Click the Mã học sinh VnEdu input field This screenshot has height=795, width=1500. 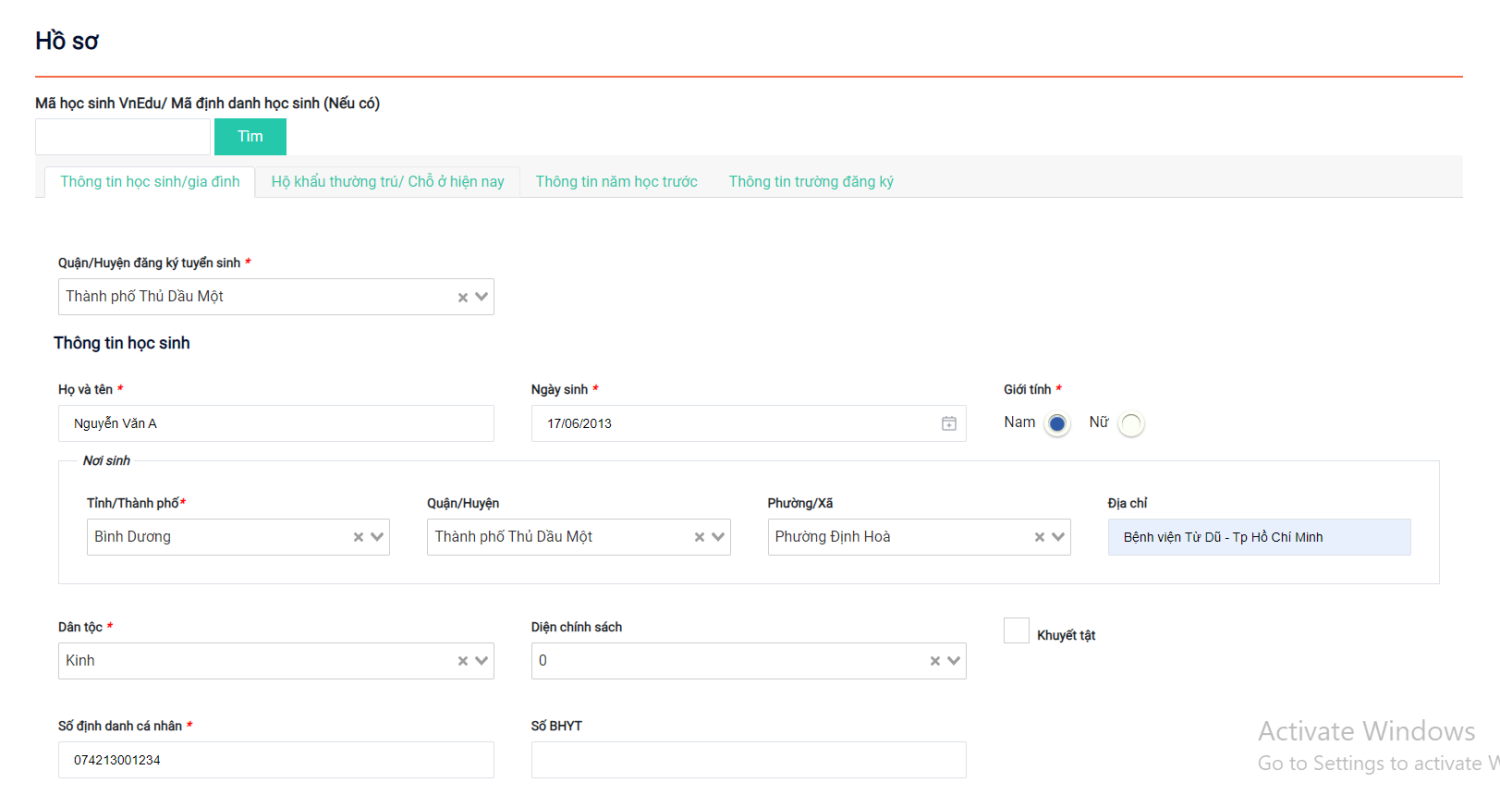[x=123, y=137]
